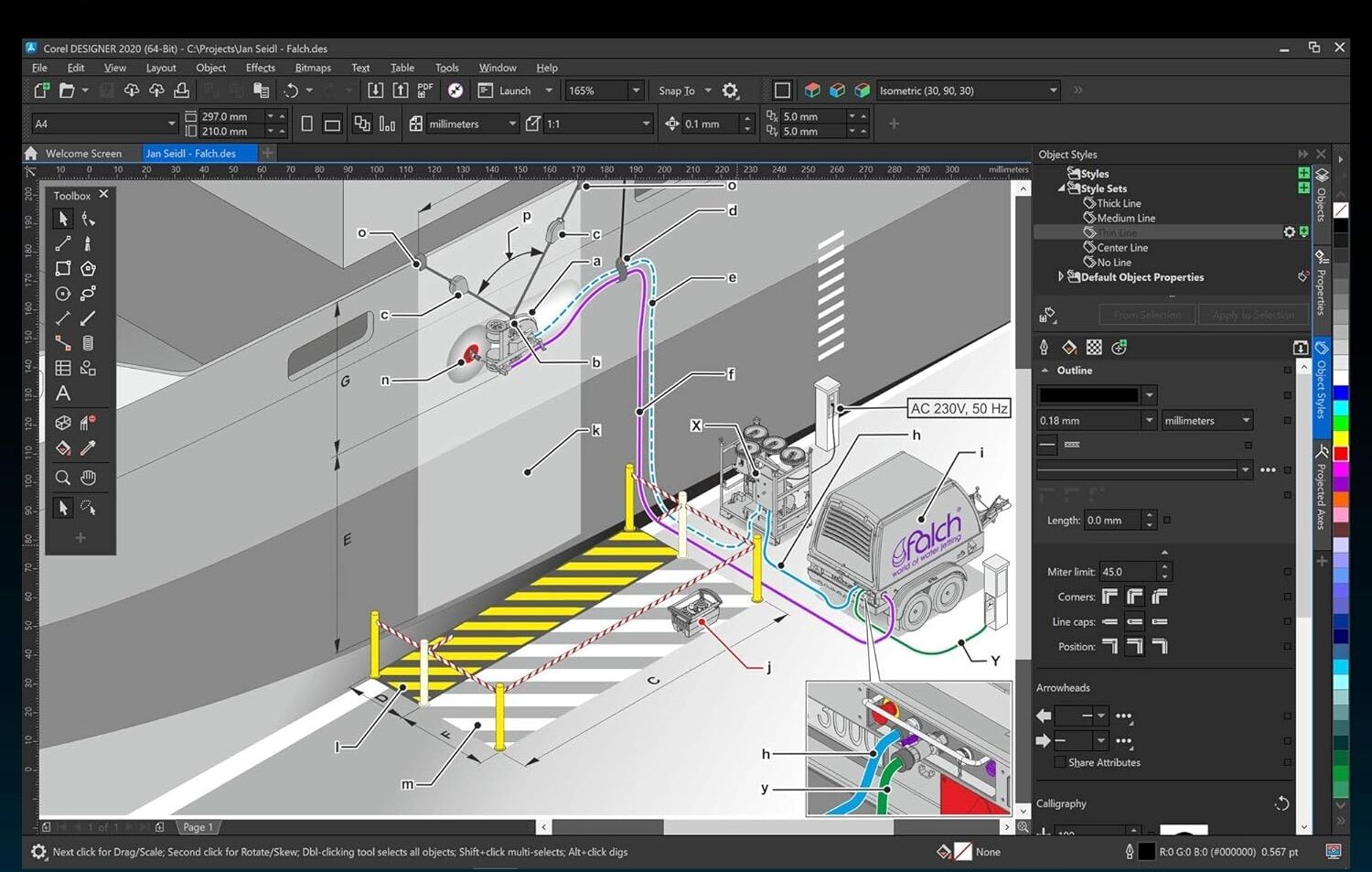The height and width of the screenshot is (872, 1372).
Task: Select the rounded line cap option
Action: [1134, 621]
